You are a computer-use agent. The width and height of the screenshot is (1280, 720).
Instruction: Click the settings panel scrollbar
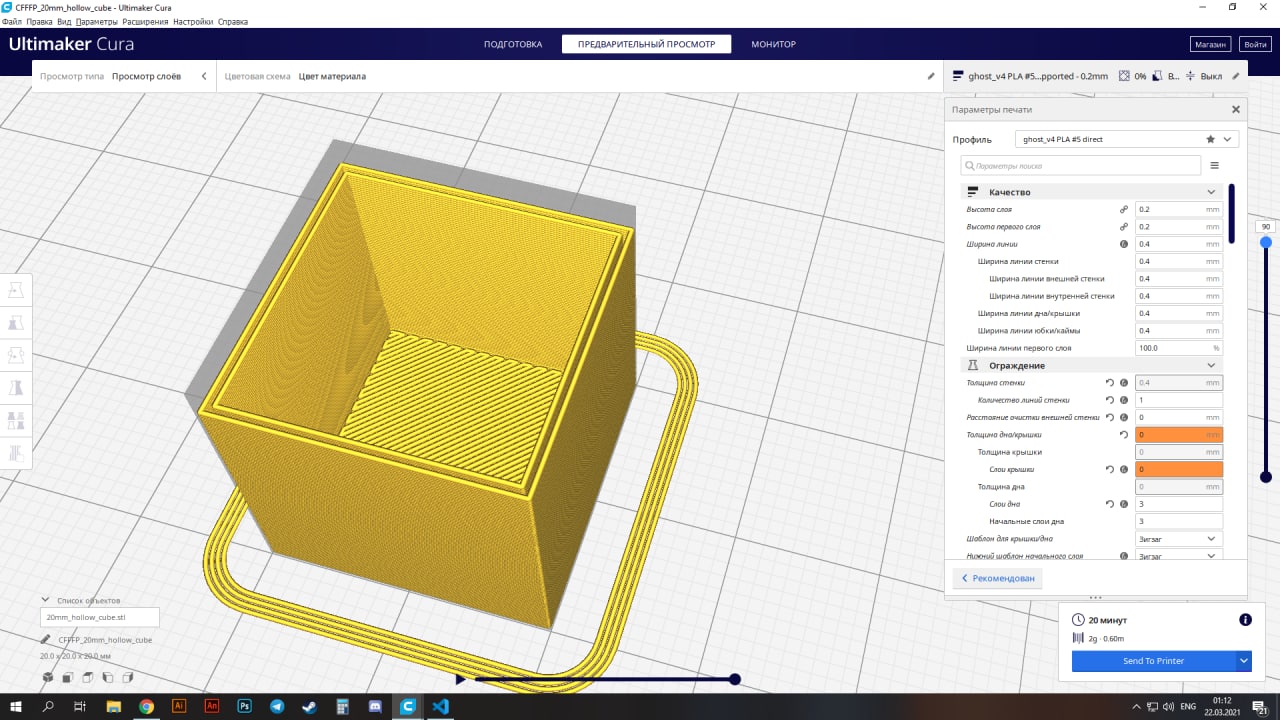point(1232,213)
